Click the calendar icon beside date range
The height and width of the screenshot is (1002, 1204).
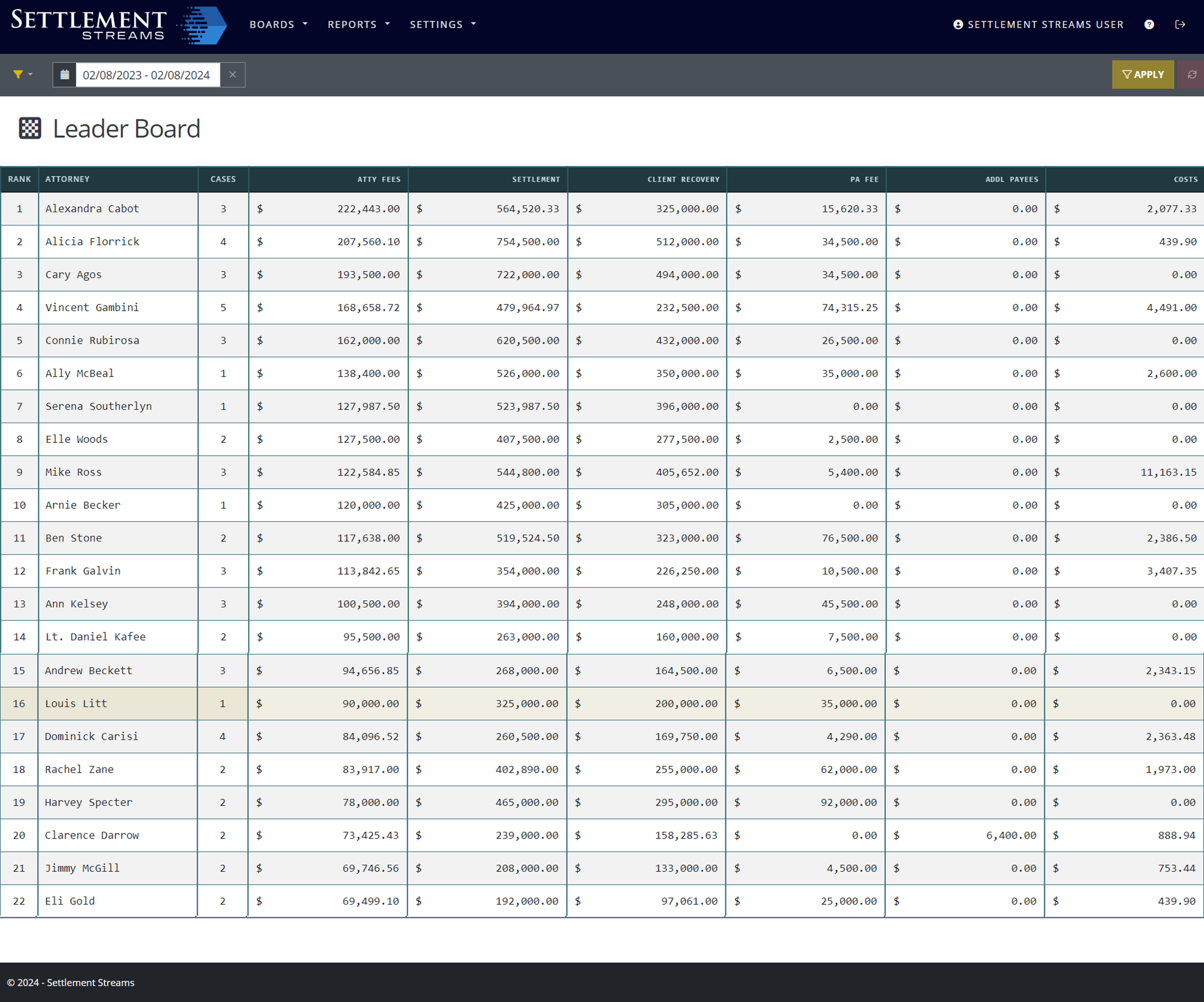(65, 75)
